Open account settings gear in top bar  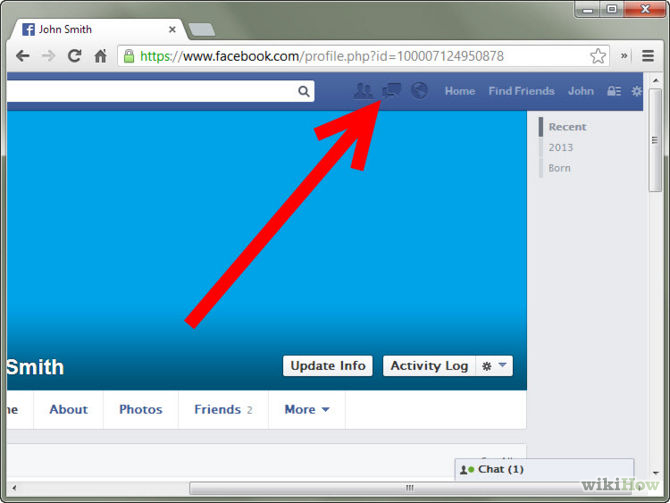point(636,91)
